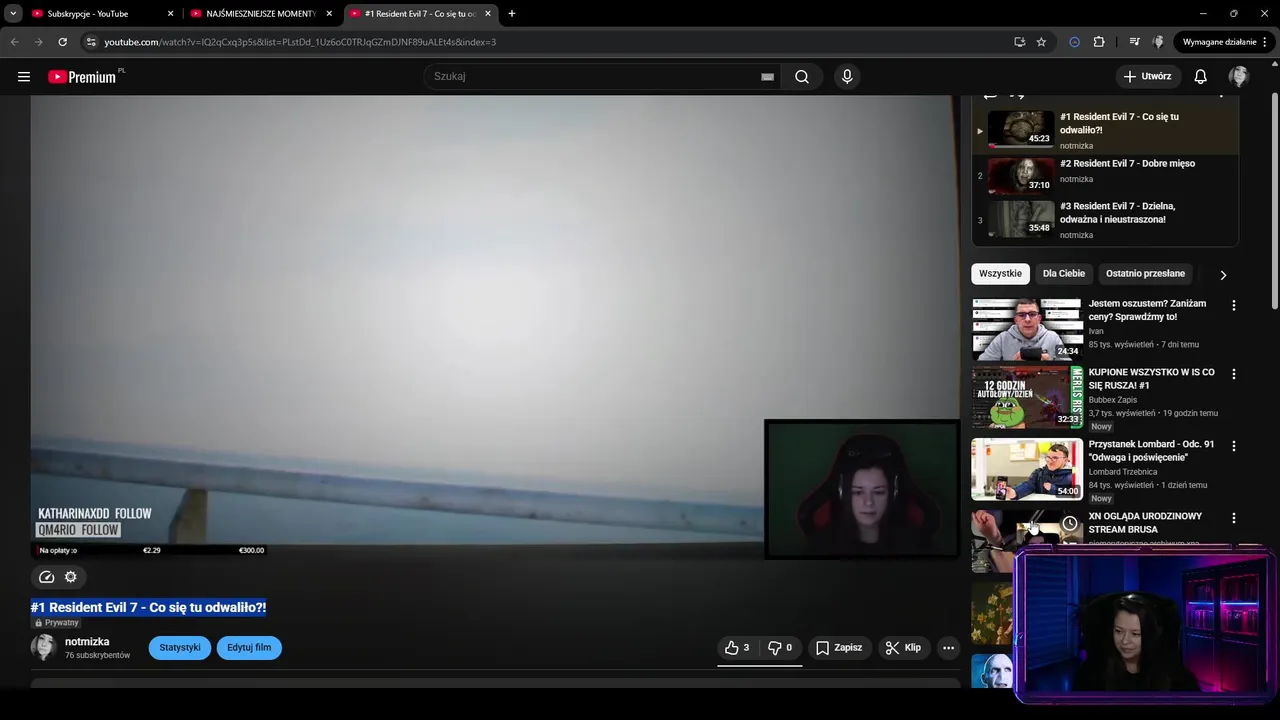The height and width of the screenshot is (720, 1280).
Task: Select the Dla Ciebie filter chip
Action: pyautogui.click(x=1064, y=274)
